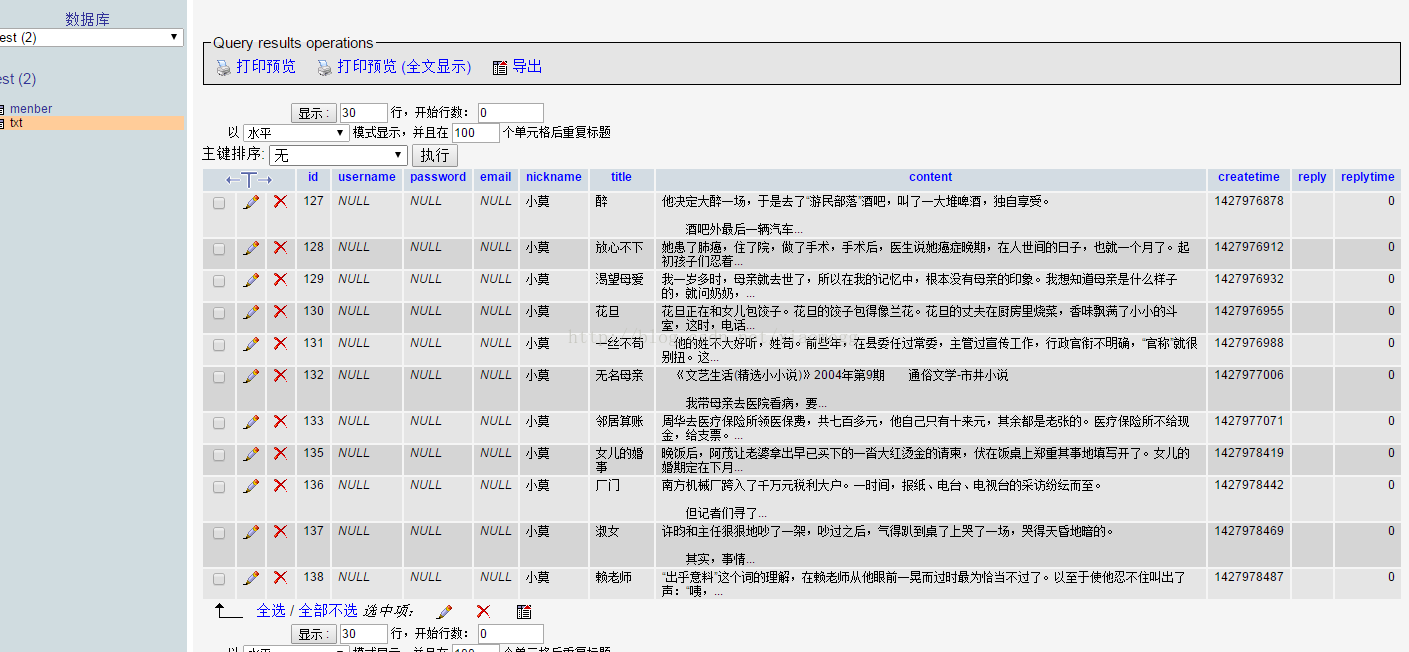Open the menber table in the sidebar
Screen dimensions: 1409x652
(x=31, y=109)
